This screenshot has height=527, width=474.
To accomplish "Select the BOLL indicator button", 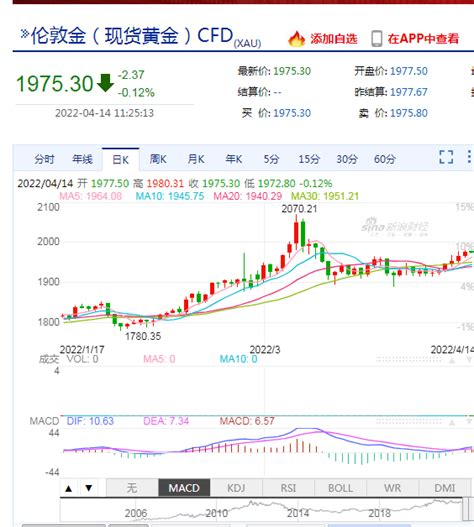I will (x=341, y=488).
